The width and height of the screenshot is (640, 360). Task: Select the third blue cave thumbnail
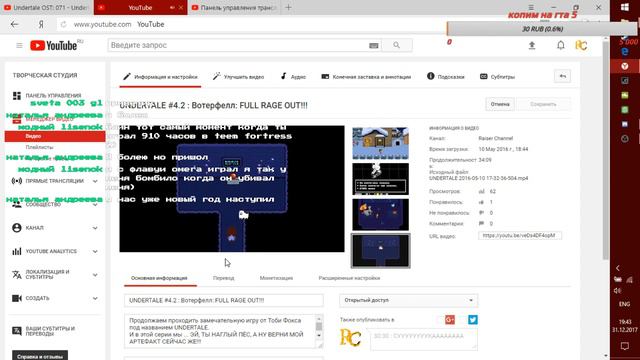tap(380, 215)
